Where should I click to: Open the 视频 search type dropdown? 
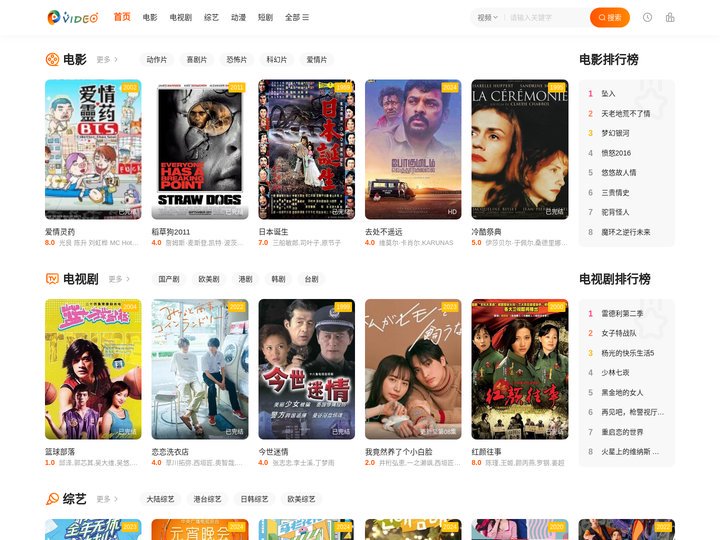[487, 17]
